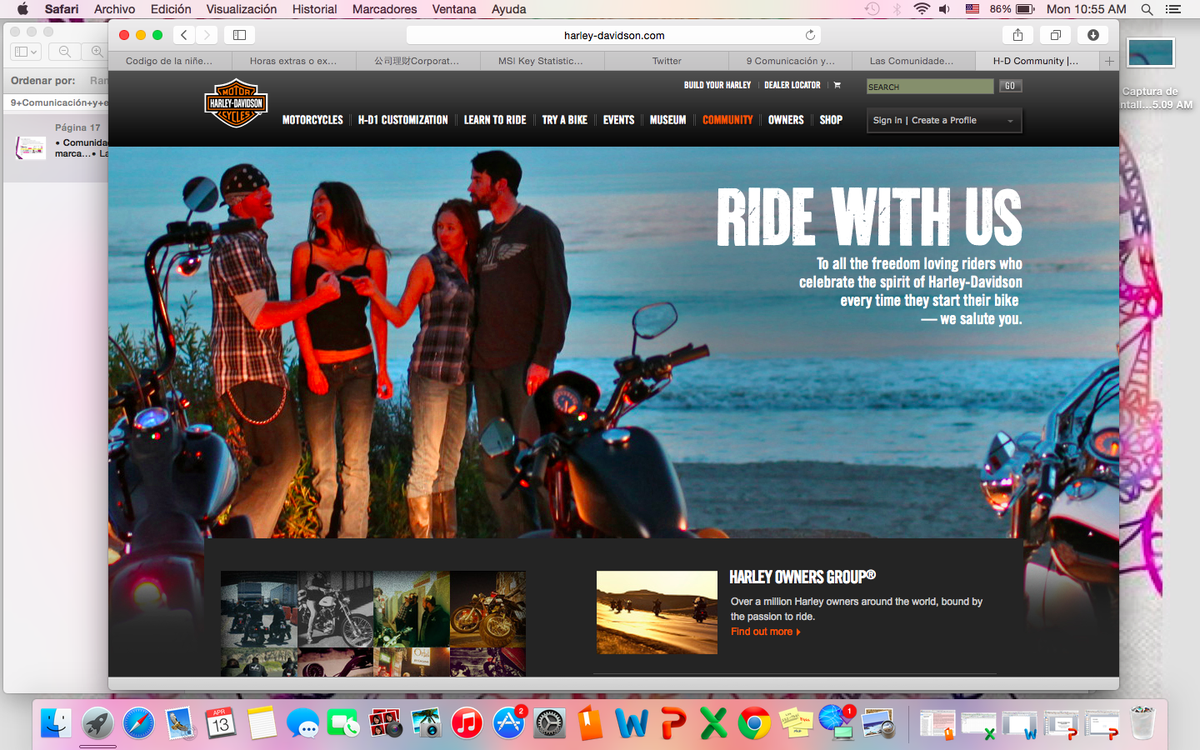Open the Trash in the Dock
This screenshot has width=1200, height=750.
click(1143, 722)
